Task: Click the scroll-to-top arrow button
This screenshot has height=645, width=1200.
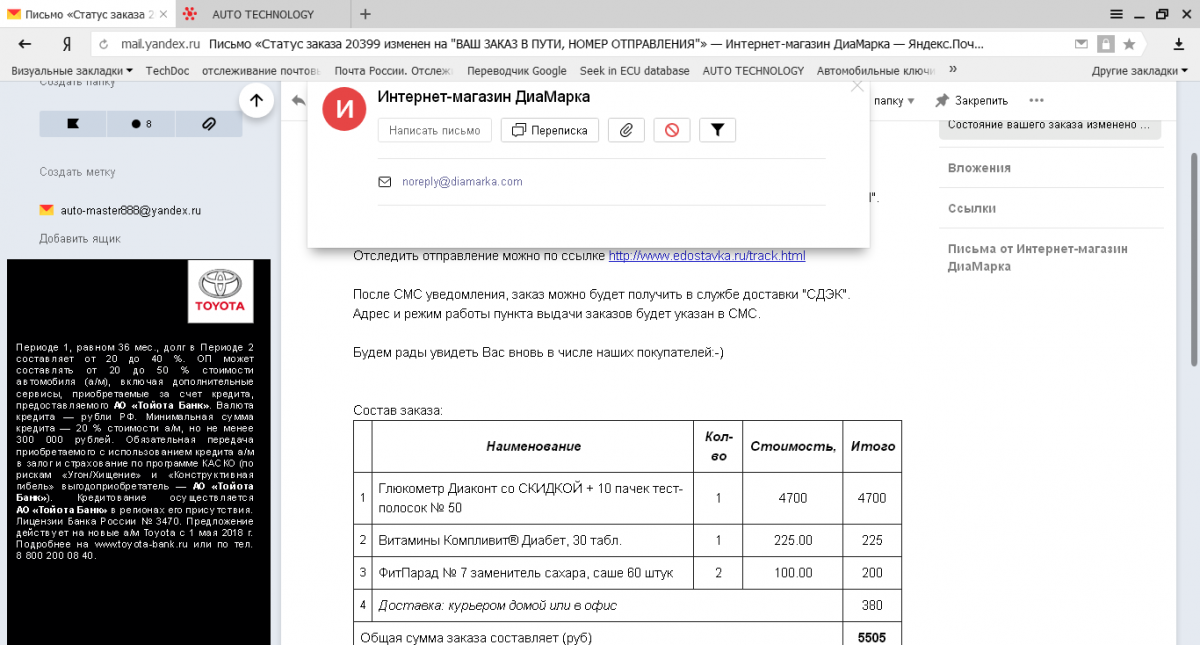Action: point(257,100)
